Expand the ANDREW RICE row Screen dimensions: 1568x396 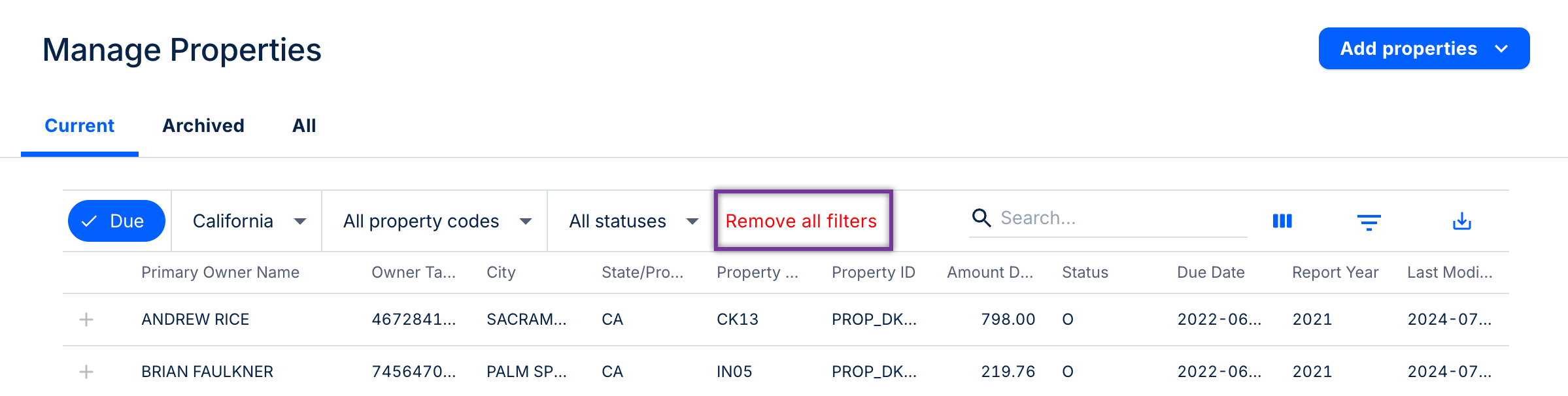point(86,320)
